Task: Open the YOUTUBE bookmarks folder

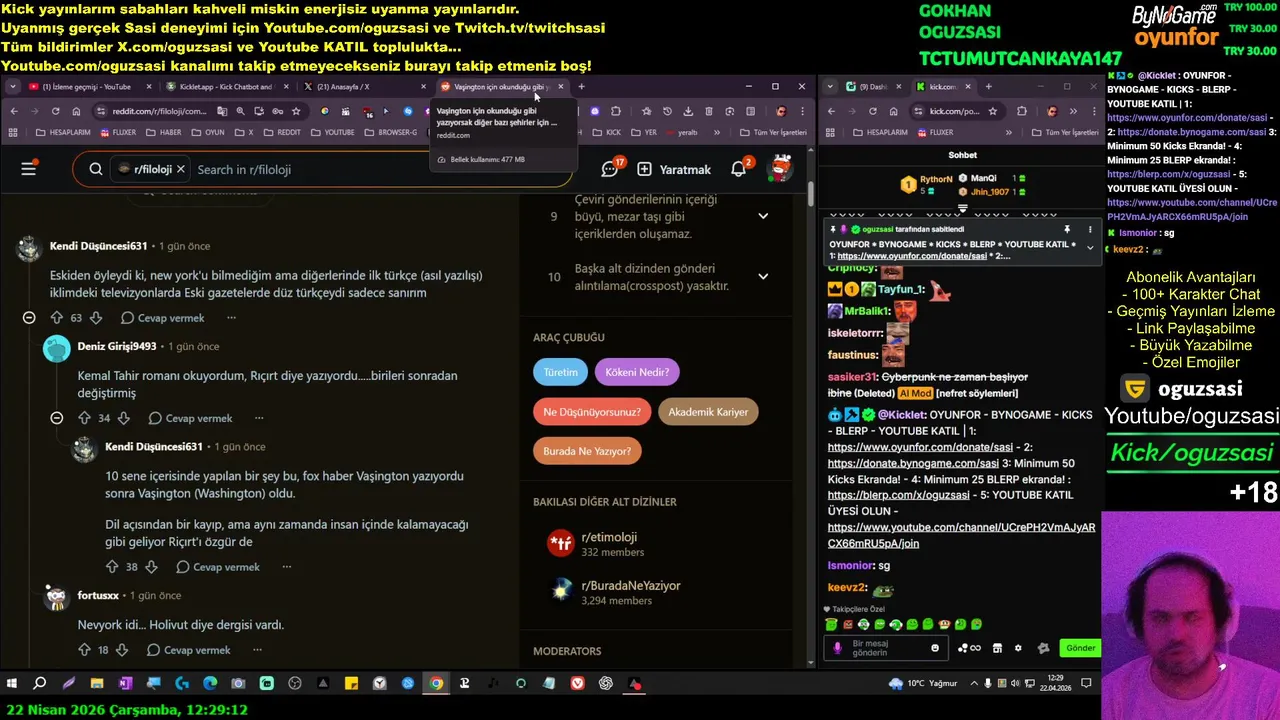Action: coord(332,132)
